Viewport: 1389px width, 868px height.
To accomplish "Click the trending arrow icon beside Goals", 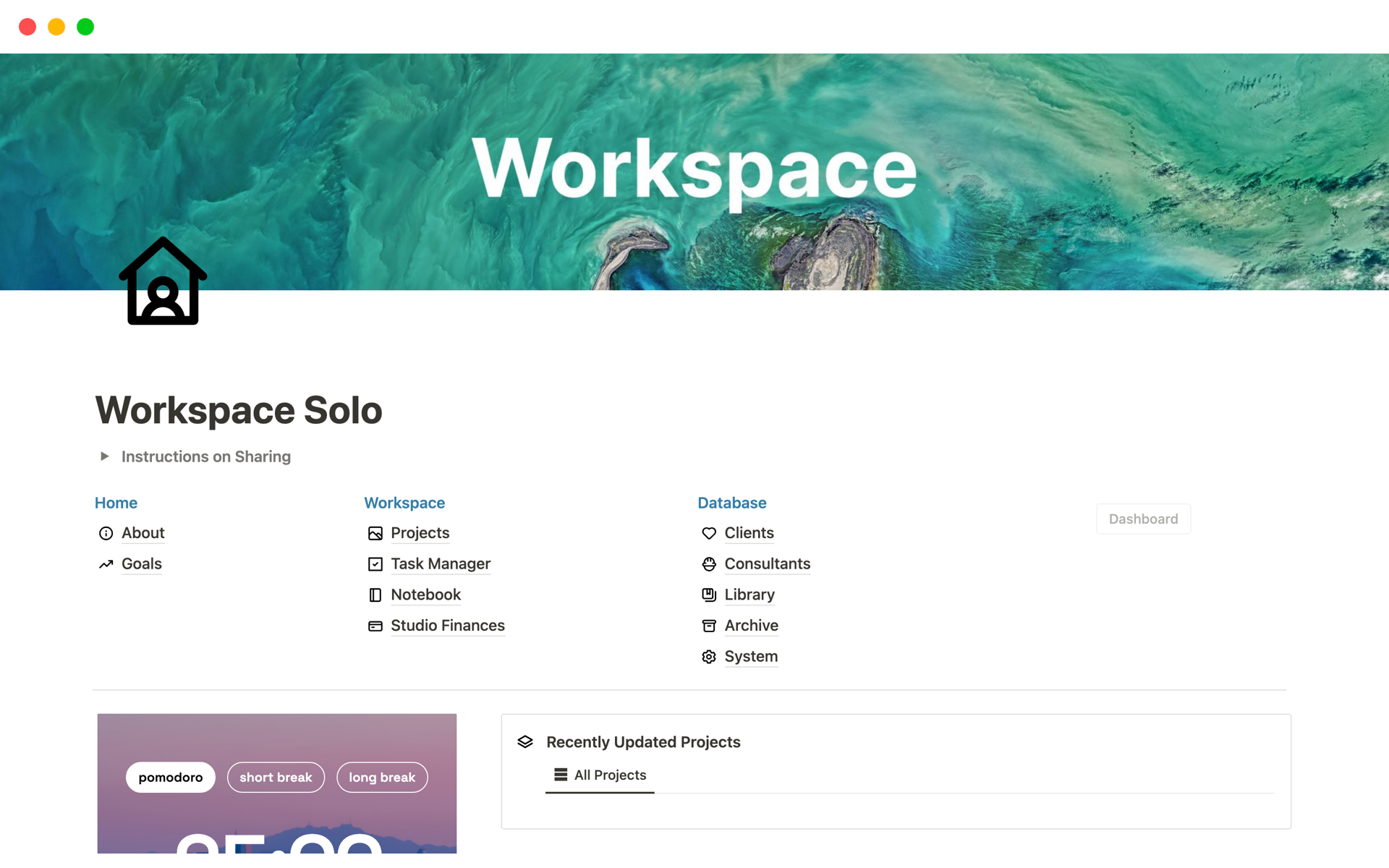I will pyautogui.click(x=106, y=564).
